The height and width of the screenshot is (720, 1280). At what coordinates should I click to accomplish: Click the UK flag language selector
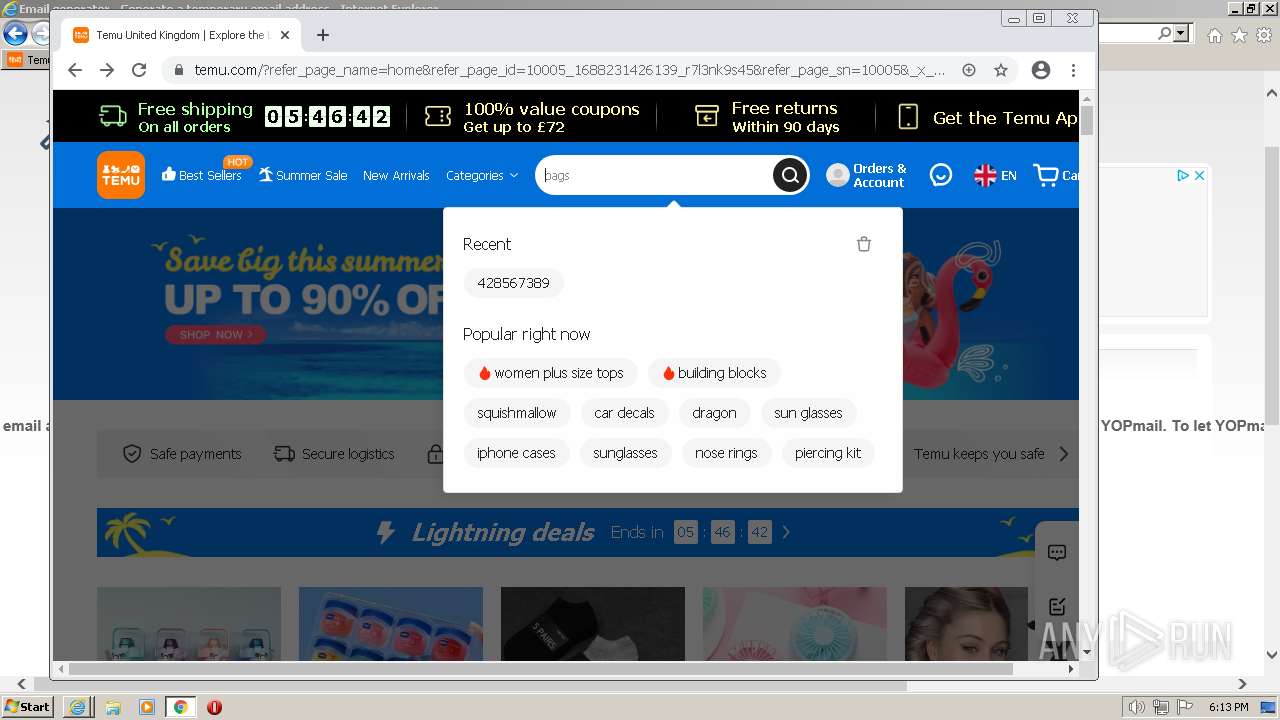pyautogui.click(x=985, y=175)
